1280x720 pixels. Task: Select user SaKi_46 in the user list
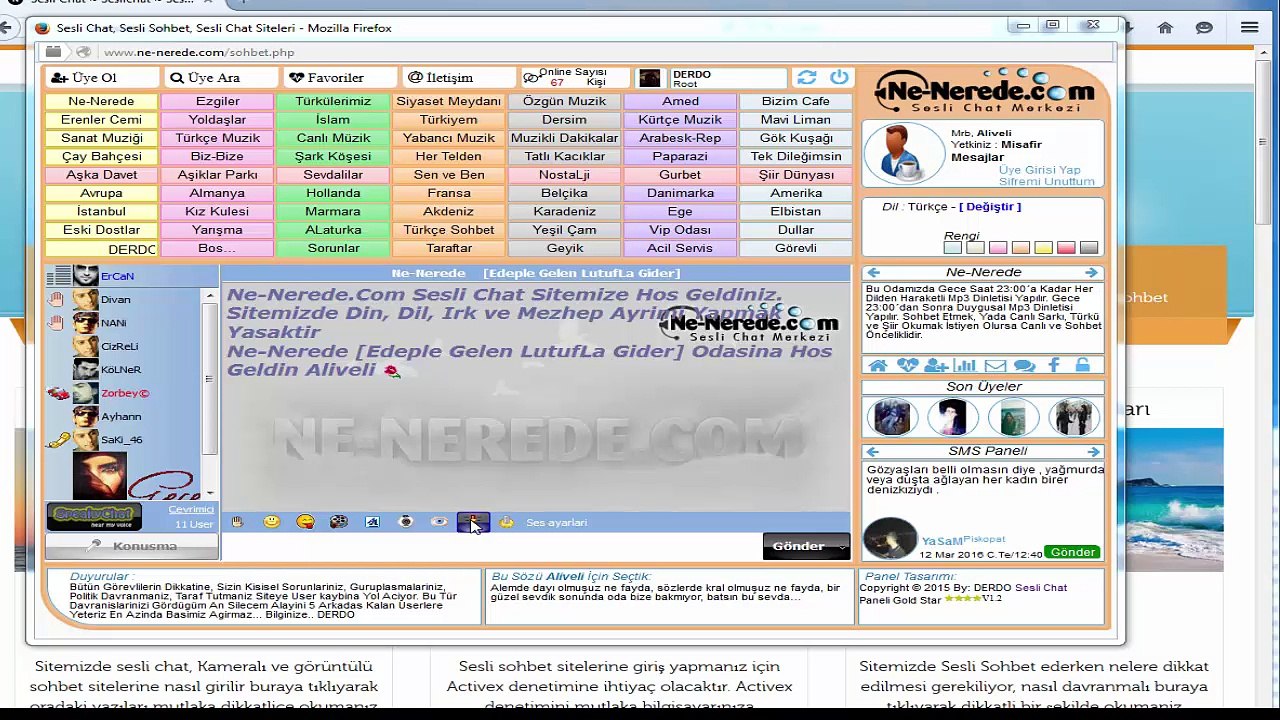tap(124, 440)
